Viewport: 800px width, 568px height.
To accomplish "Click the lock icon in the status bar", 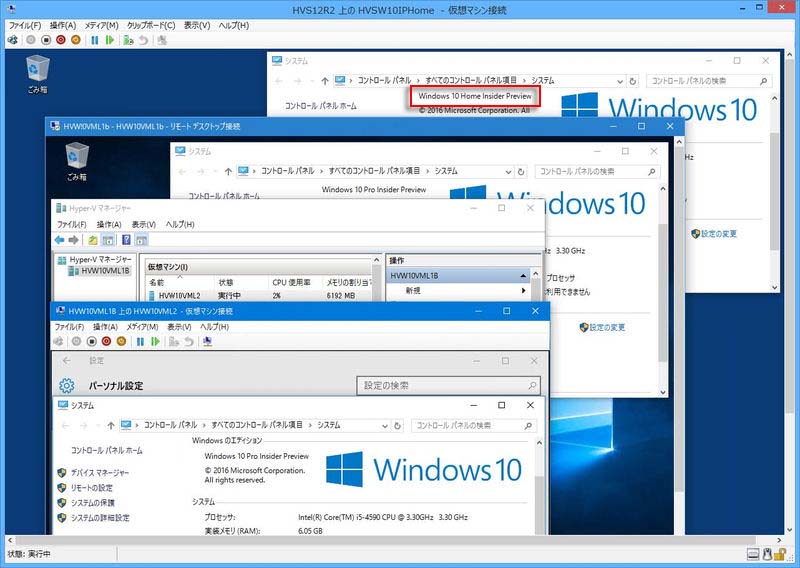I will pos(780,554).
